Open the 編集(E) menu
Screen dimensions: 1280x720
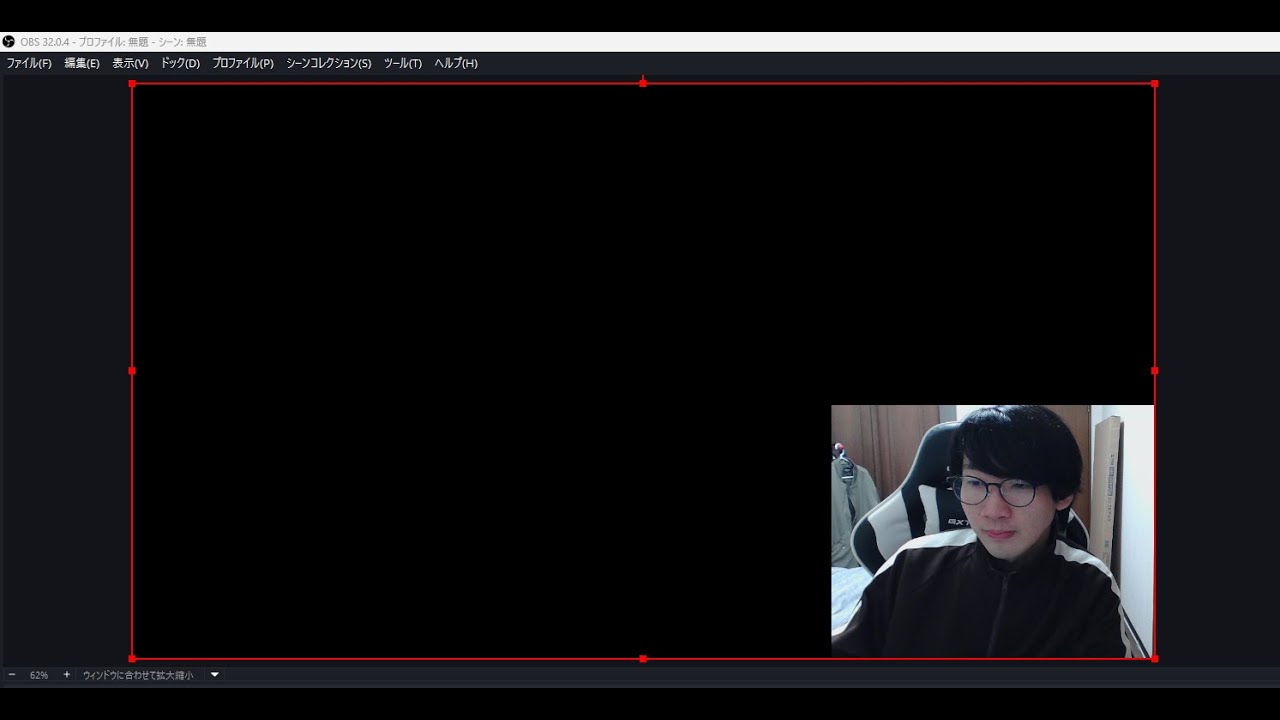point(82,63)
